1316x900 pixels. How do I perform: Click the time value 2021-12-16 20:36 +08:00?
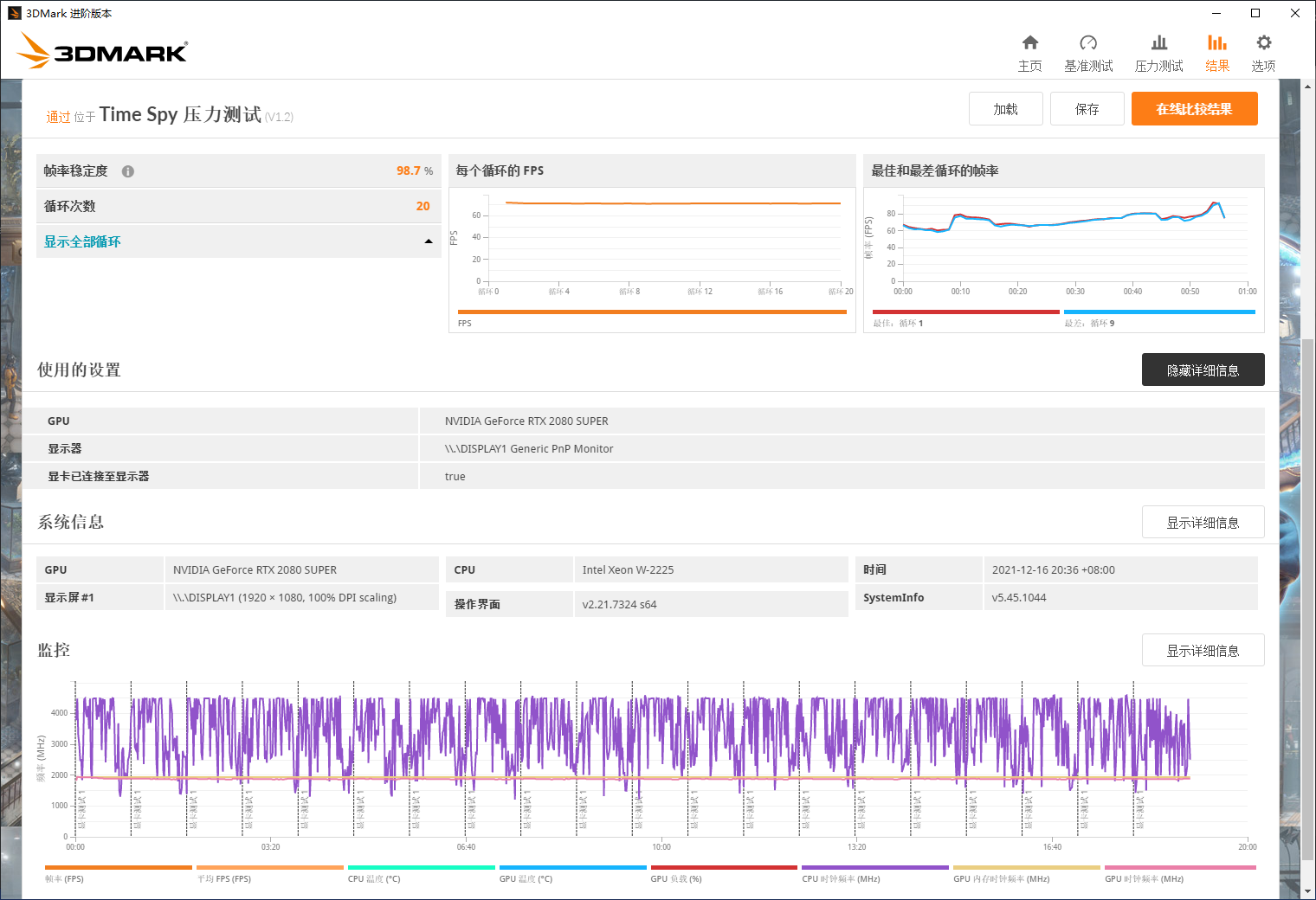(1053, 569)
